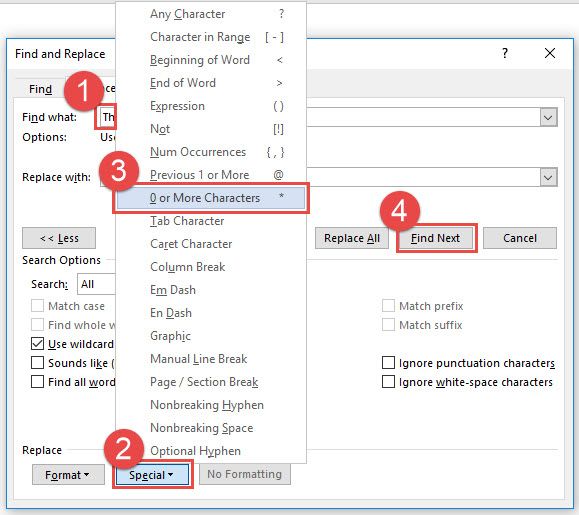Screen dimensions: 579x515
Task: Uncheck the Use wildcards checkbox
Action: click(x=37, y=344)
